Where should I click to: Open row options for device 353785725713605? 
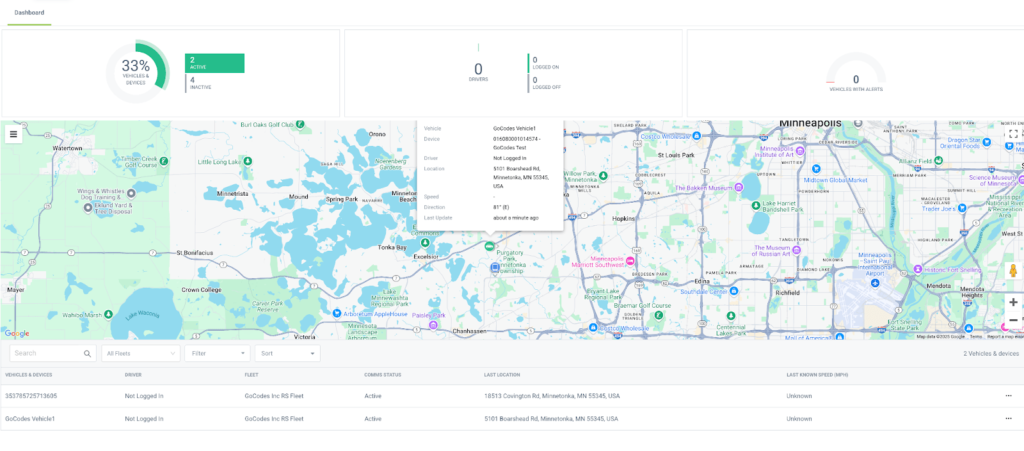(1010, 396)
